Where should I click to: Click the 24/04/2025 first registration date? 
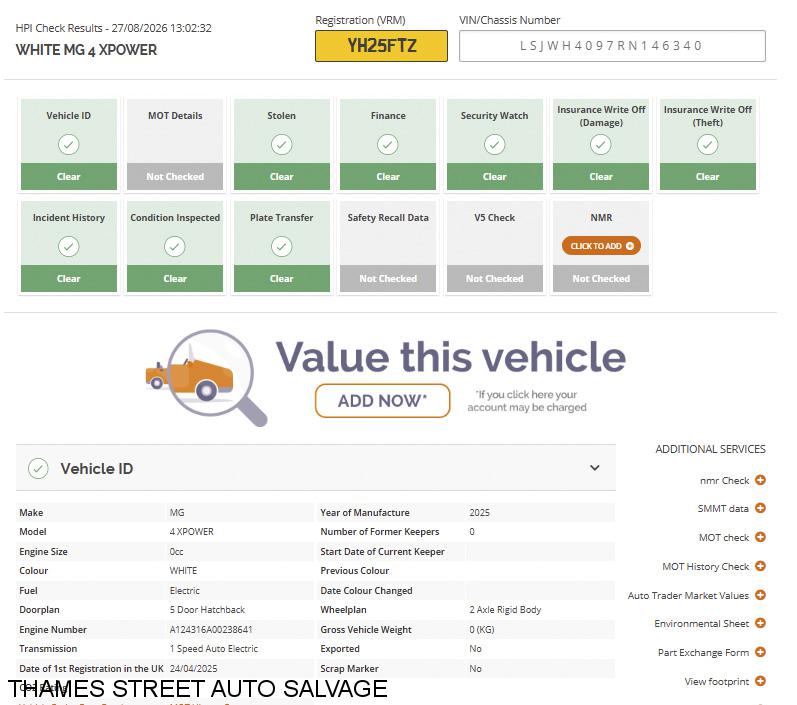[193, 668]
